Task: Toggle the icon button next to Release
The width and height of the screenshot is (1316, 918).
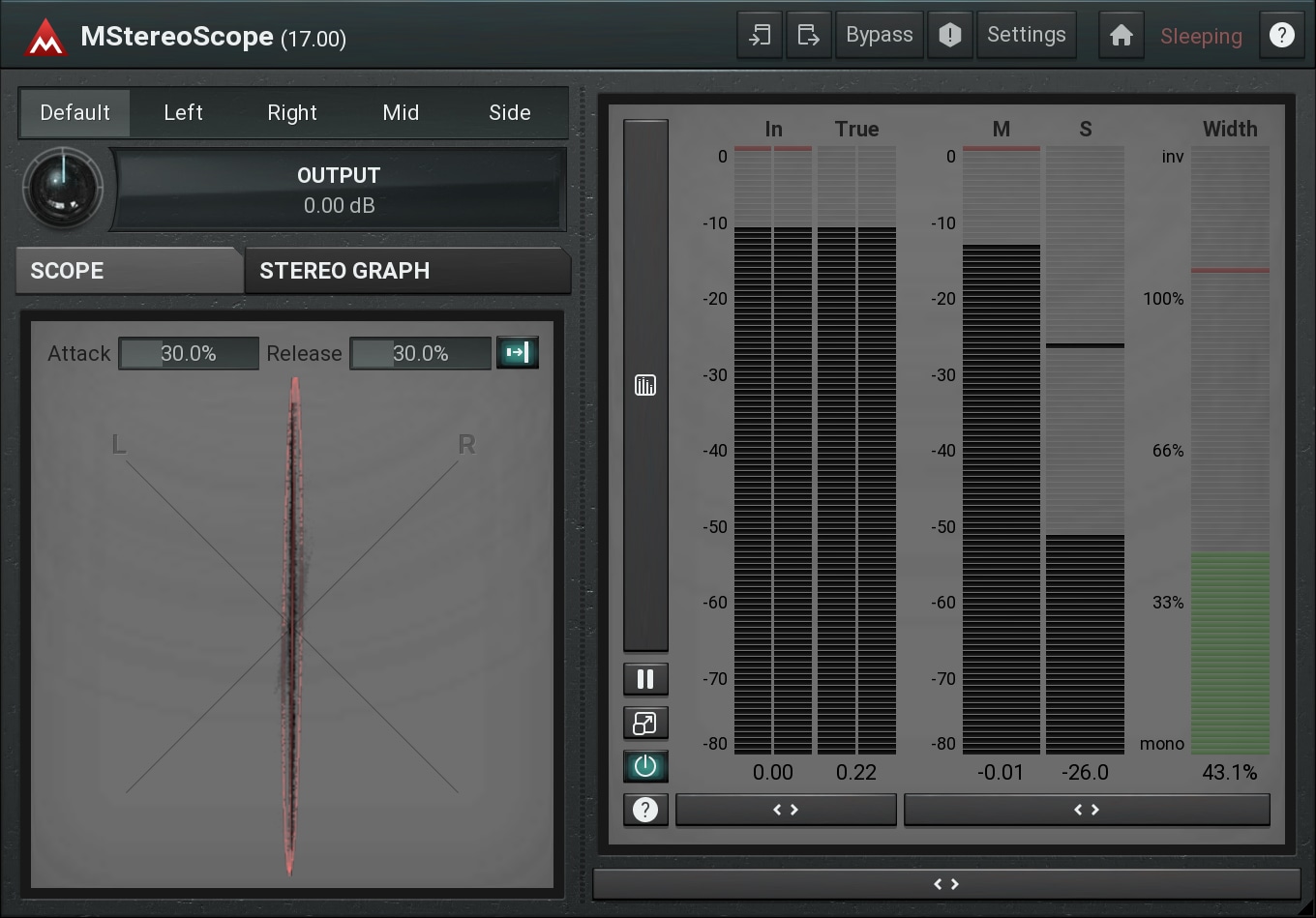Action: click(518, 353)
